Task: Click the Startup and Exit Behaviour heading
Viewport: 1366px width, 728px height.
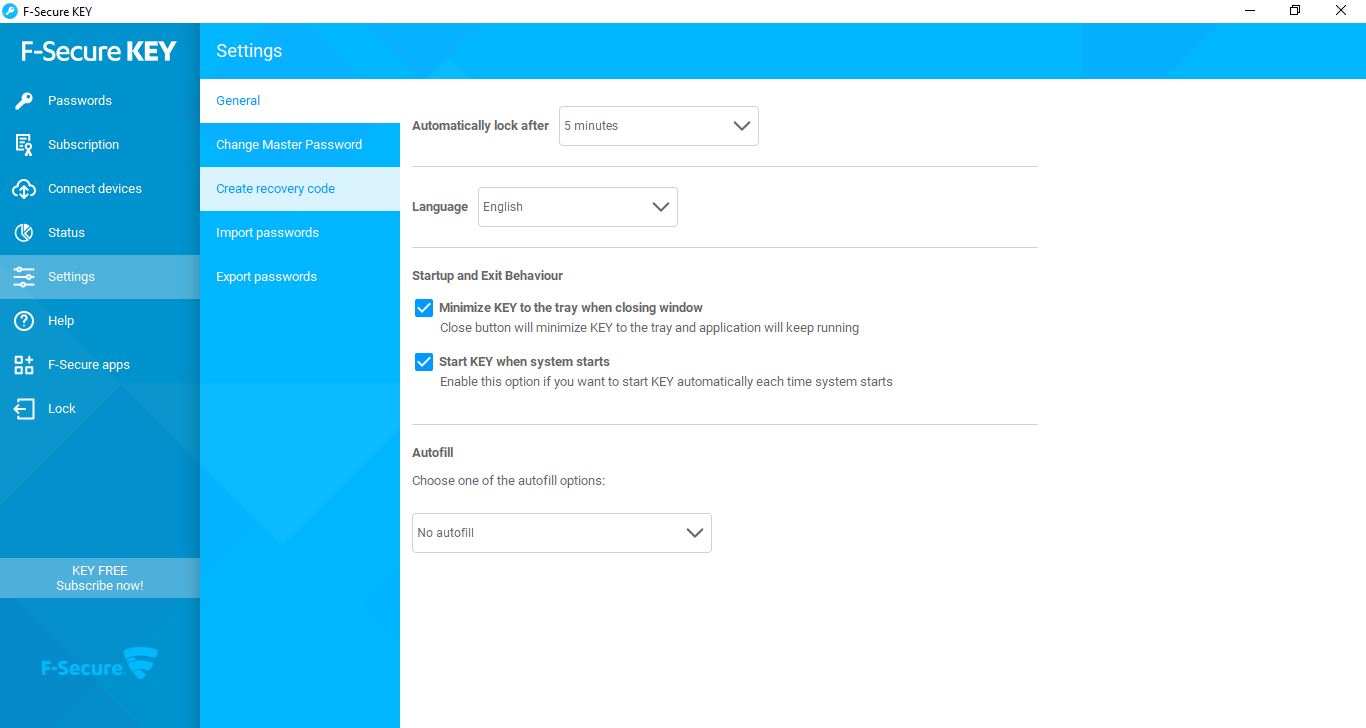Action: point(487,276)
